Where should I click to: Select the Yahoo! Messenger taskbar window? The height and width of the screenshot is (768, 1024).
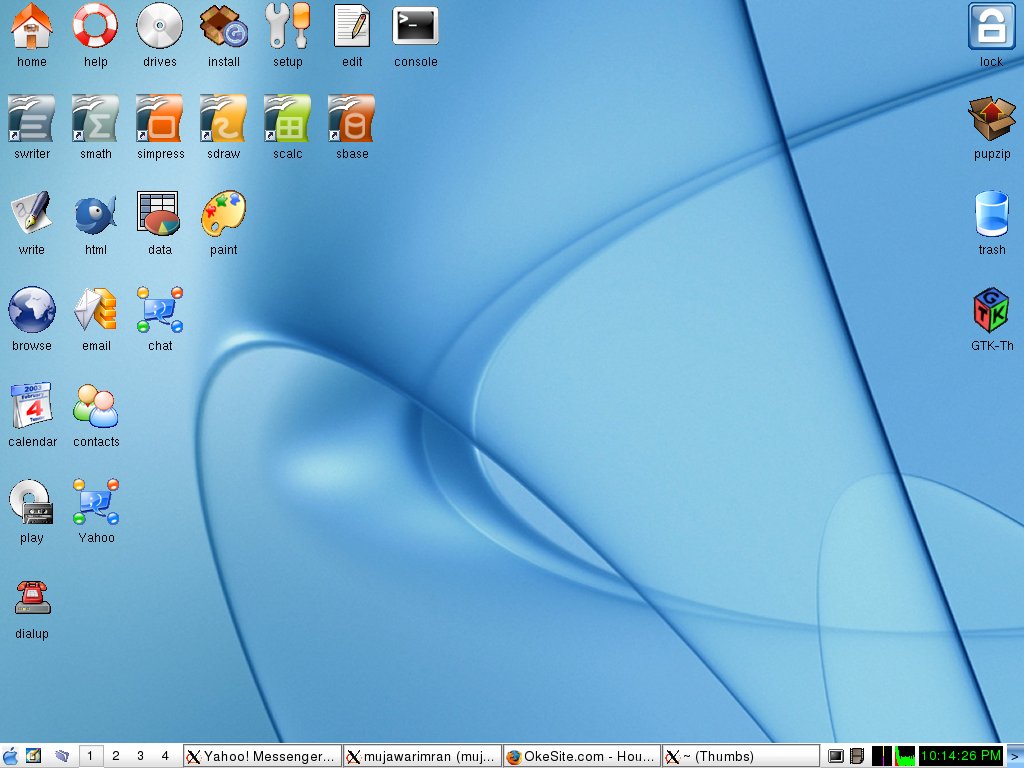click(262, 756)
